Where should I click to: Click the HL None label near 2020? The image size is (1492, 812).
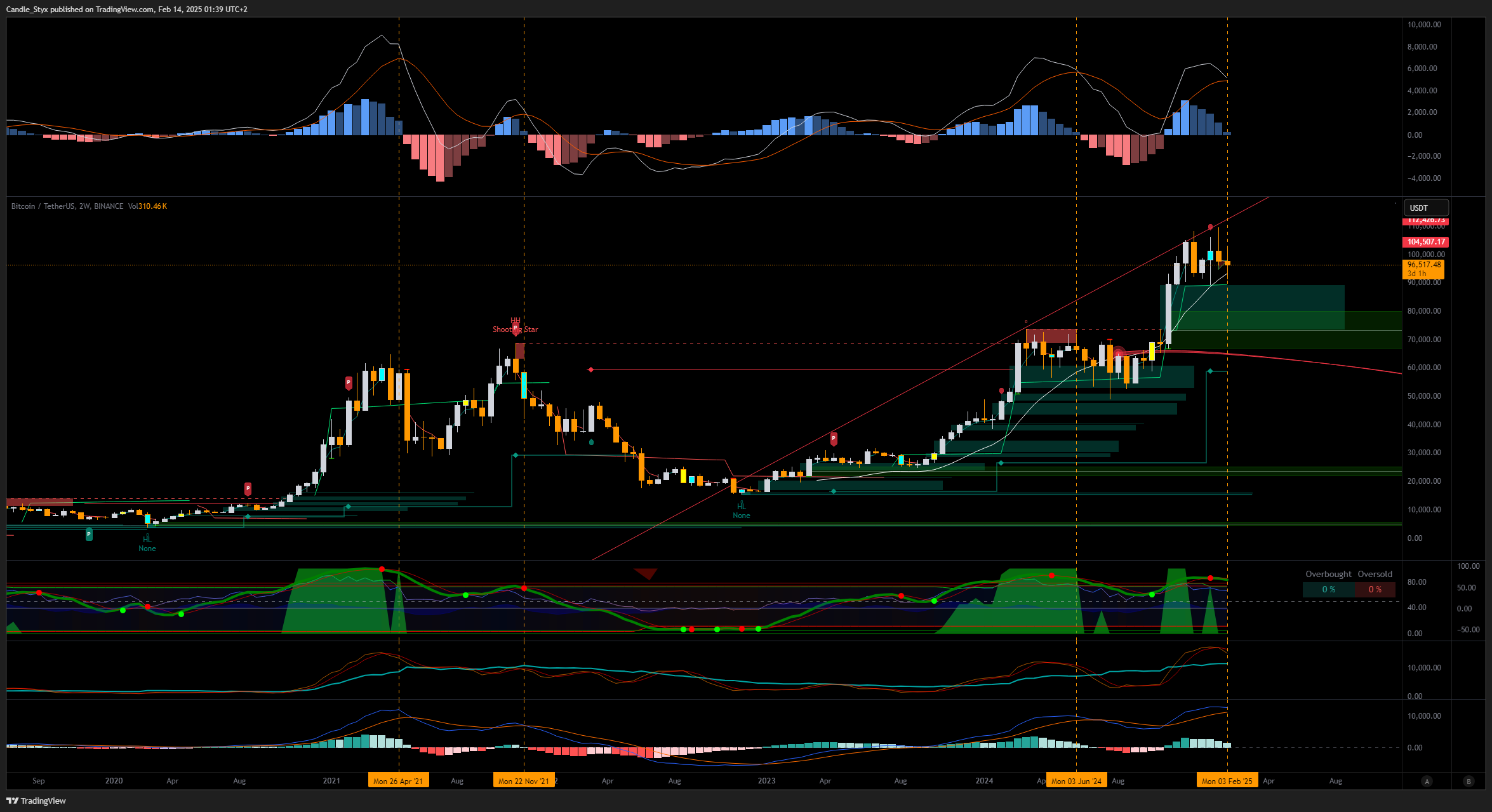pyautogui.click(x=147, y=544)
